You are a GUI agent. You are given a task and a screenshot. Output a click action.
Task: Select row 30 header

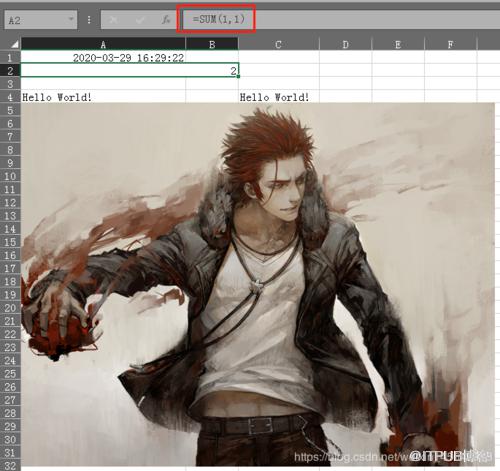10,439
